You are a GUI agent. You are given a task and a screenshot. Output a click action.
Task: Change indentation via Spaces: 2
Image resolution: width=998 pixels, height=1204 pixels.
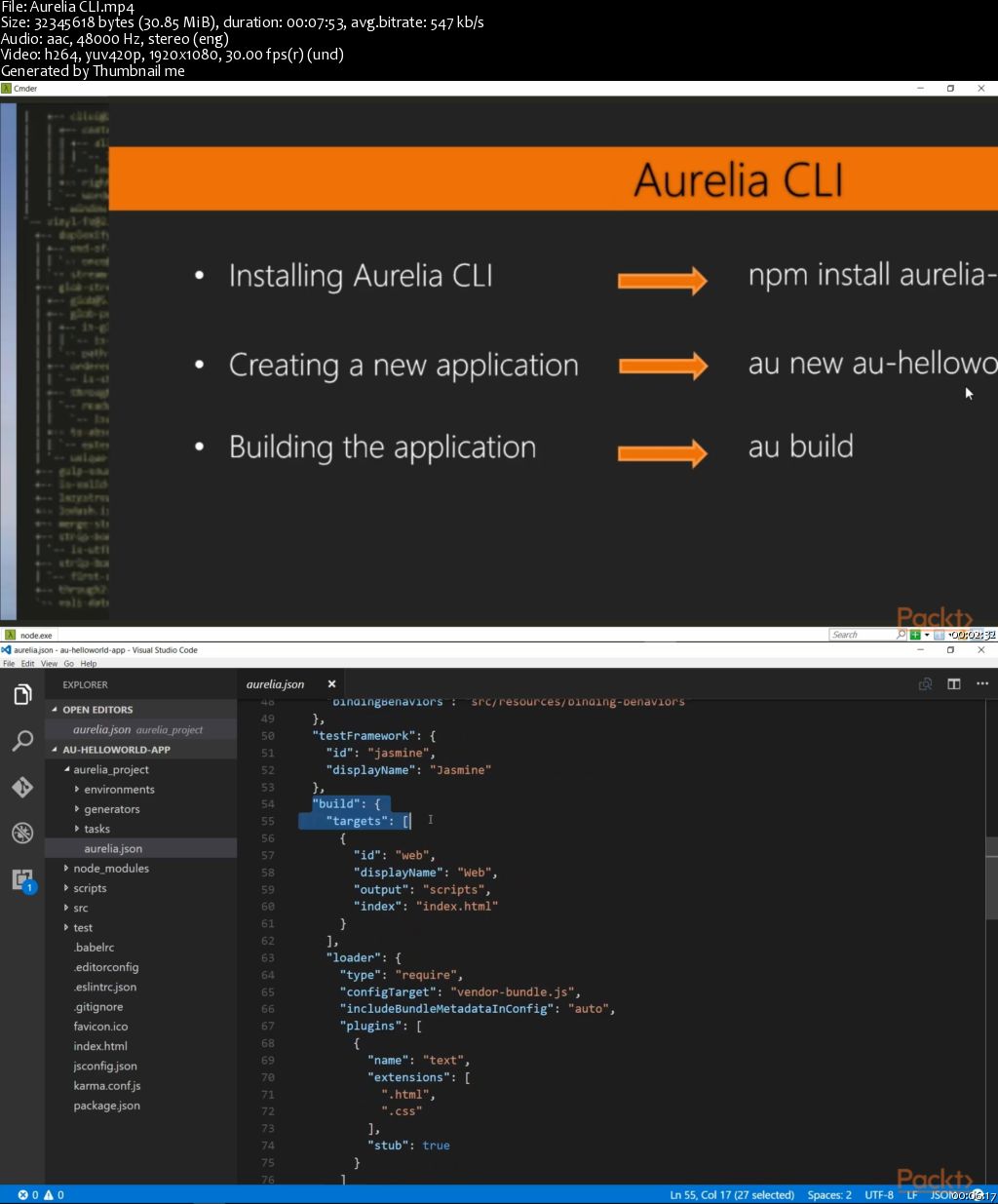coord(829,1194)
